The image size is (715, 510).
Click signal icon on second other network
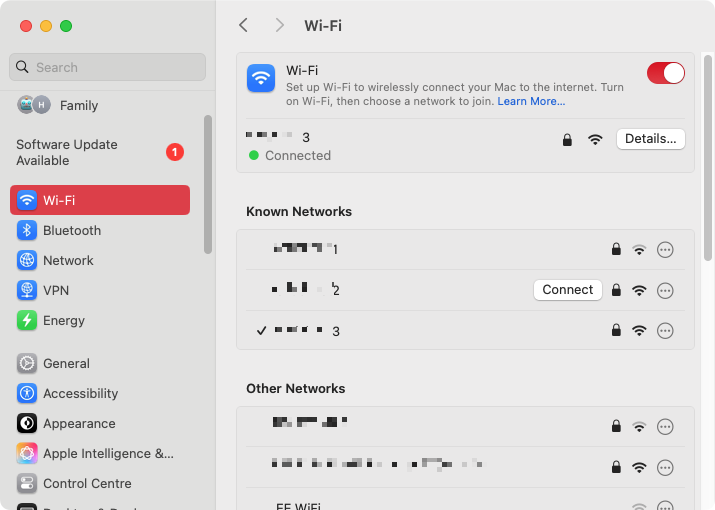[x=639, y=468]
